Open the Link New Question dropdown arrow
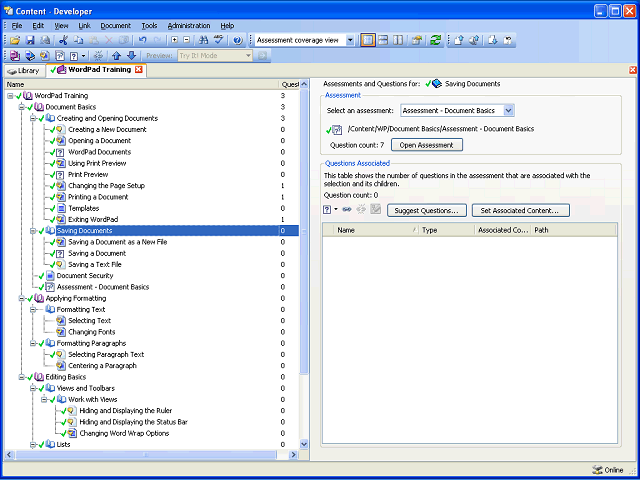This screenshot has width=640, height=480. (x=84, y=56)
